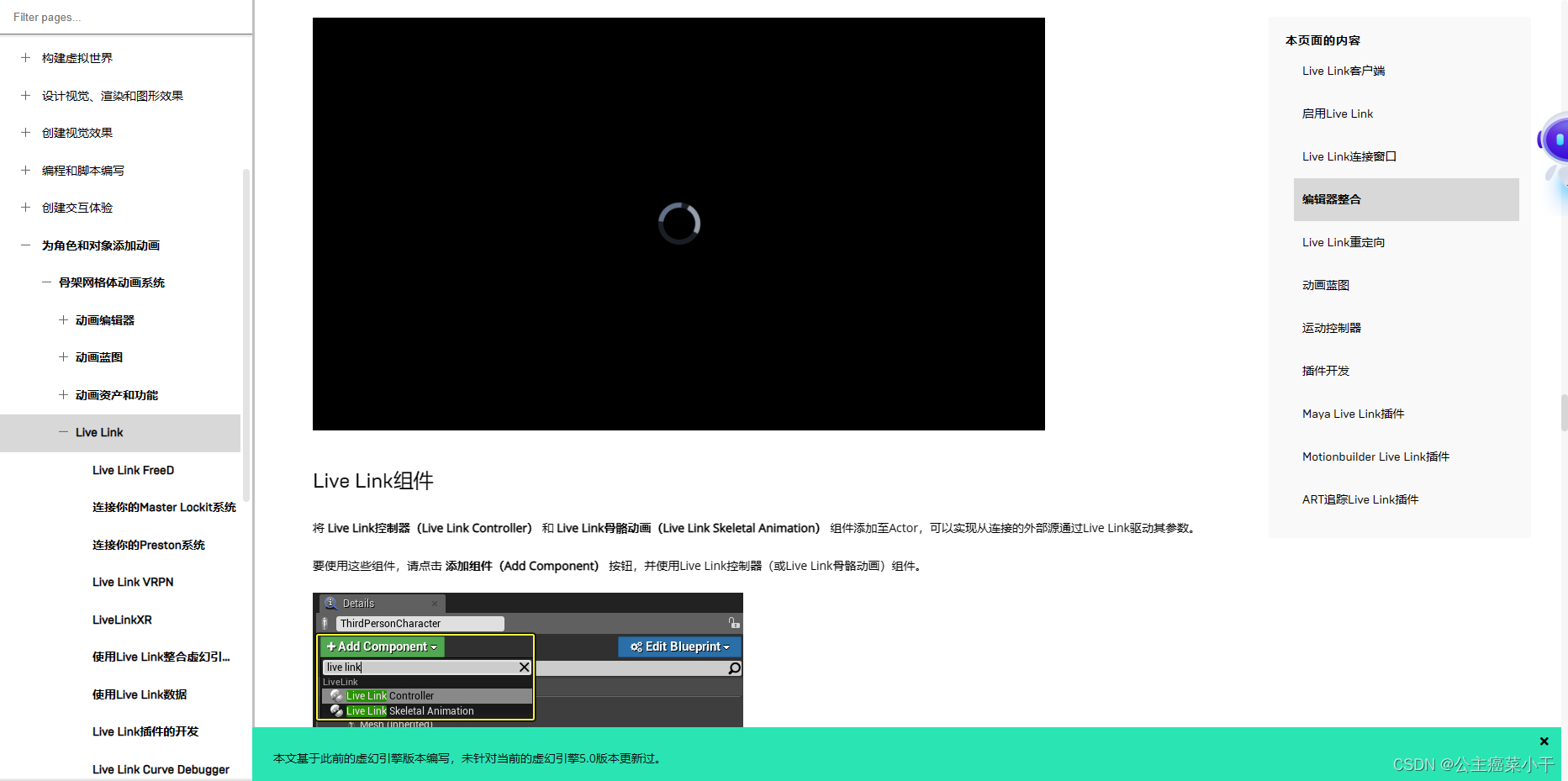The image size is (1568, 781).
Task: Expand the 创建视觉效果 section
Action: [x=25, y=133]
